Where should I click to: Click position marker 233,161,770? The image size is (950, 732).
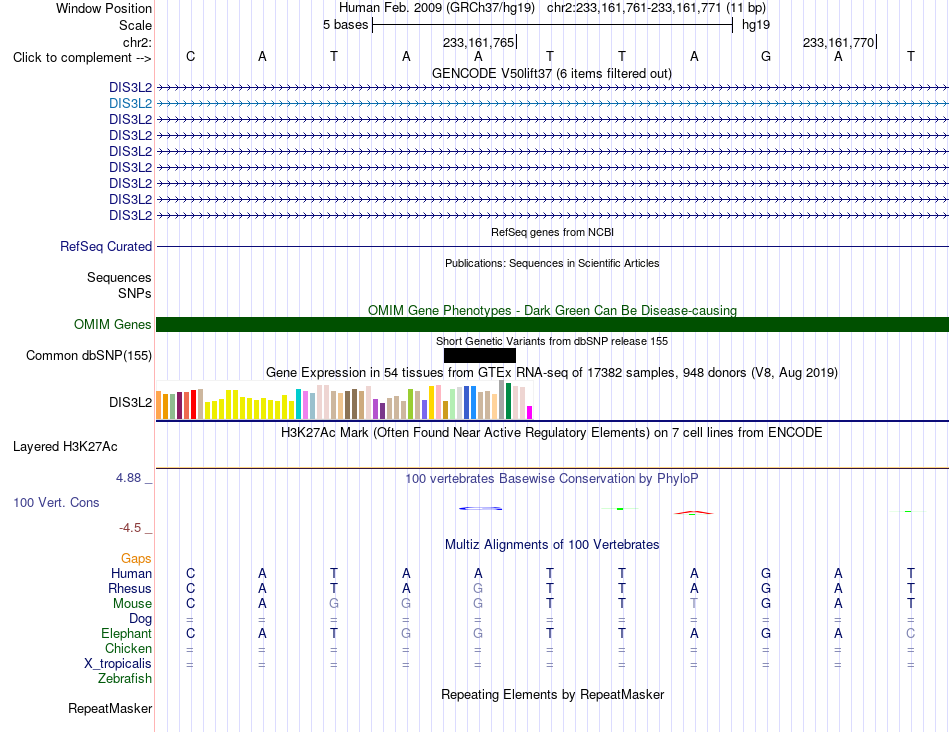coord(839,42)
